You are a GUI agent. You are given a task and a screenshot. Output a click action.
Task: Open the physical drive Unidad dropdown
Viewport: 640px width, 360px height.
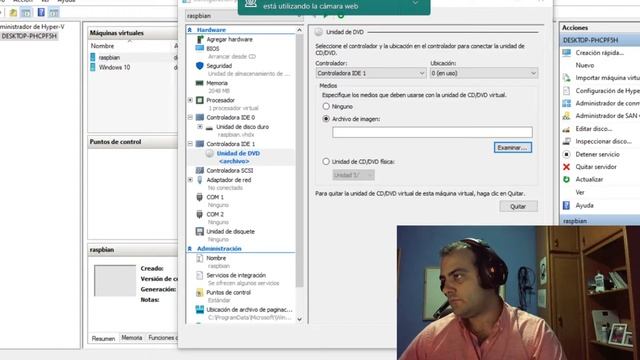[353, 175]
